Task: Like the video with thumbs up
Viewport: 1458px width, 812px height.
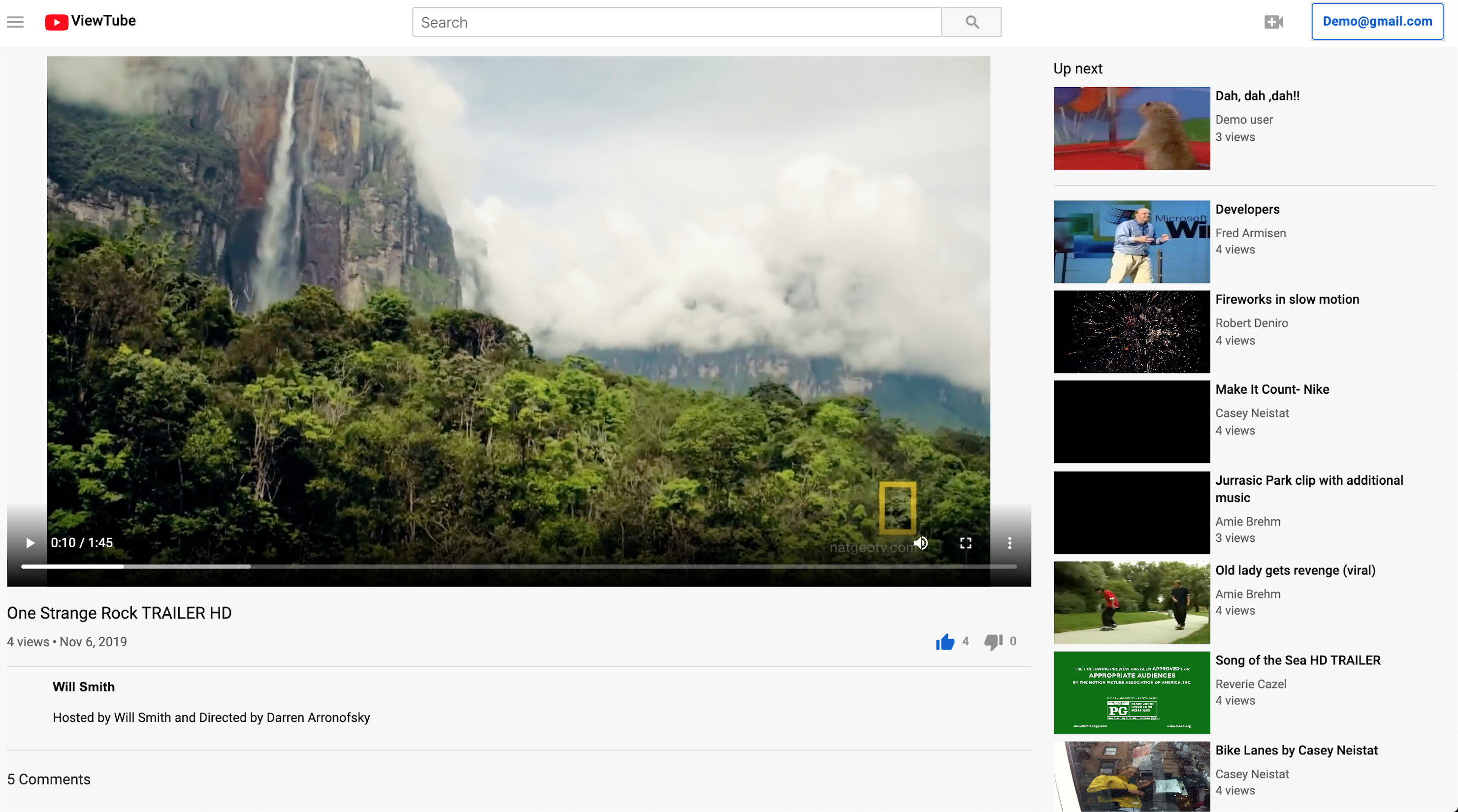Action: tap(944, 642)
